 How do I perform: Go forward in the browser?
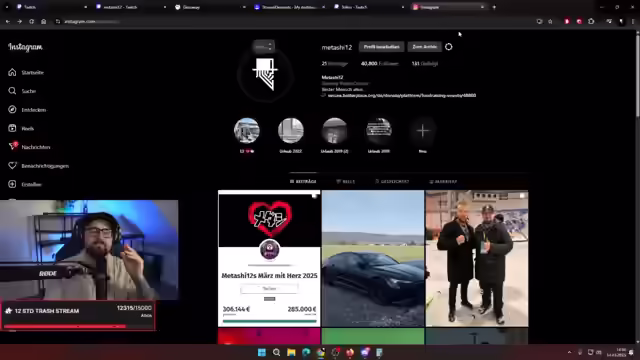click(x=20, y=21)
